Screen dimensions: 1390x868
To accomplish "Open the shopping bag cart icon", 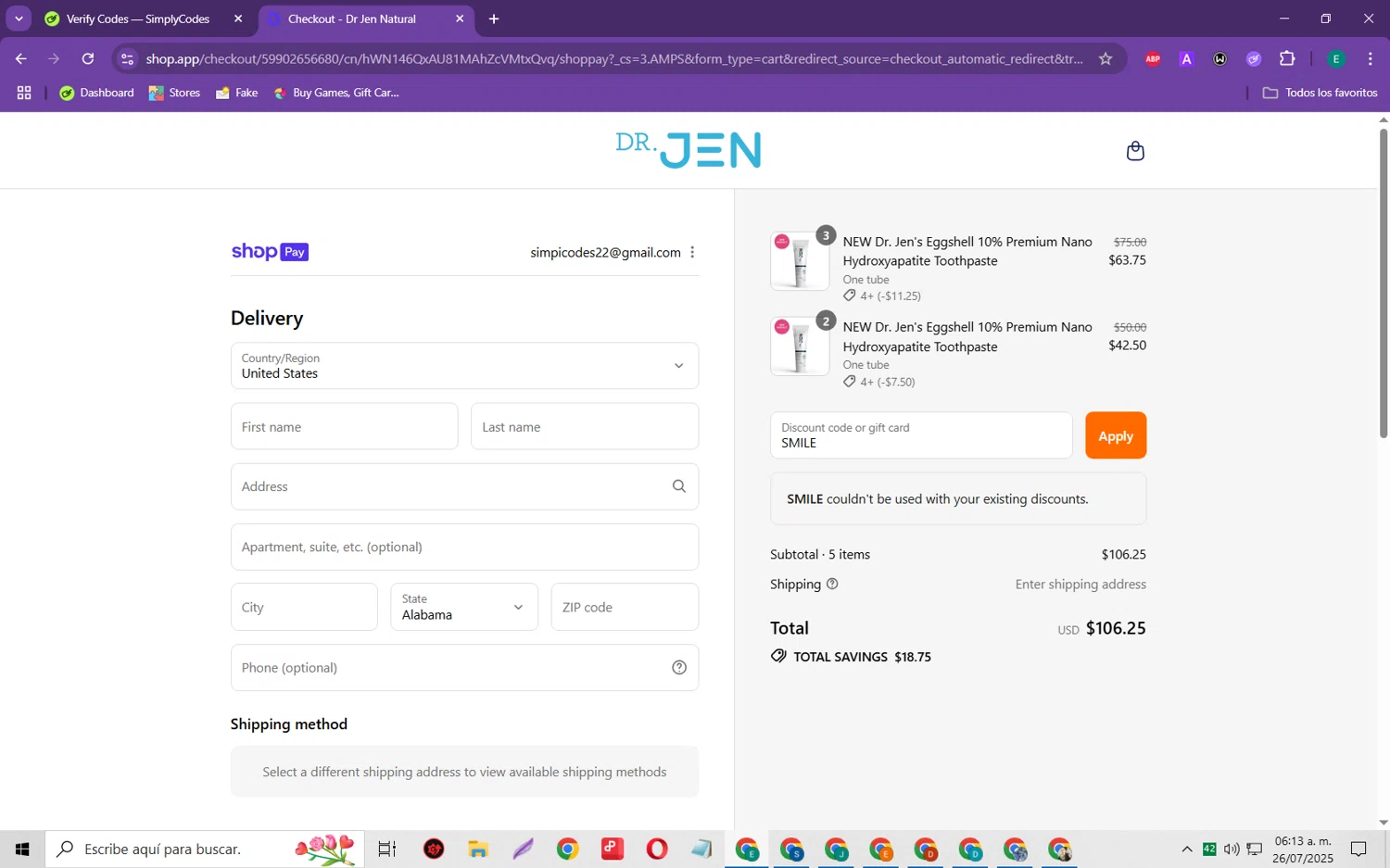I will pos(1135,151).
